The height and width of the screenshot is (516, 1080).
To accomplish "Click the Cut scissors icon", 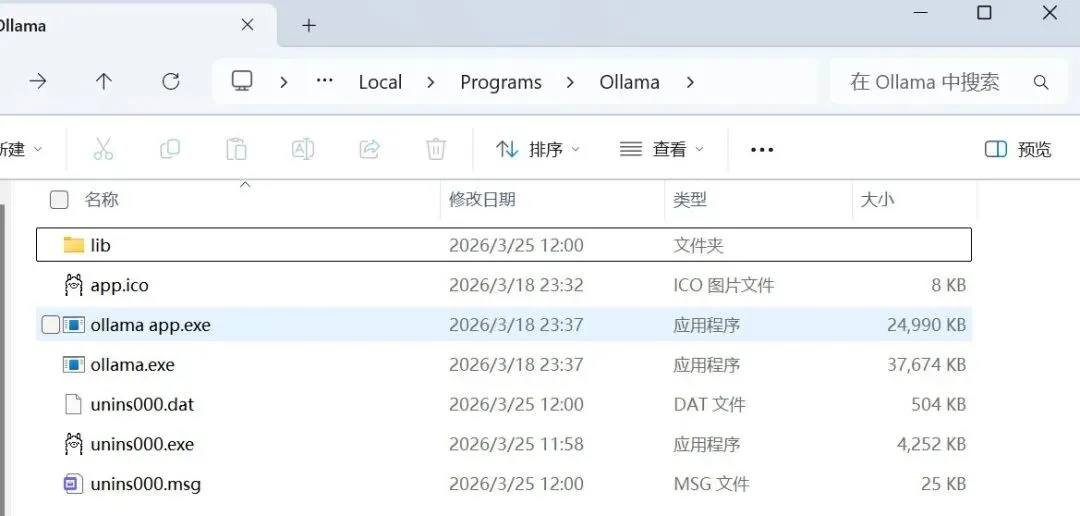I will pos(103,149).
